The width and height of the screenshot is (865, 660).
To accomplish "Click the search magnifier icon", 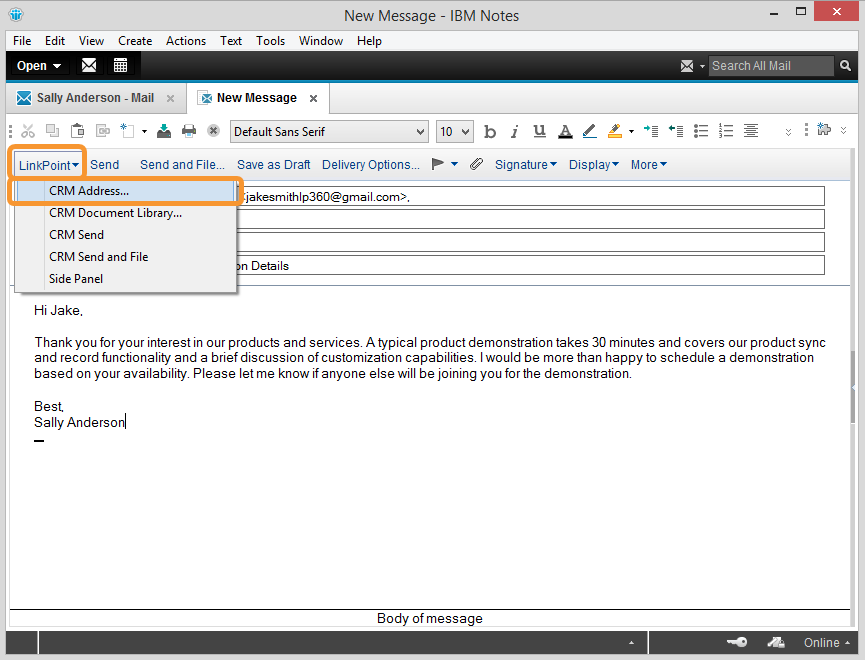I will (845, 66).
